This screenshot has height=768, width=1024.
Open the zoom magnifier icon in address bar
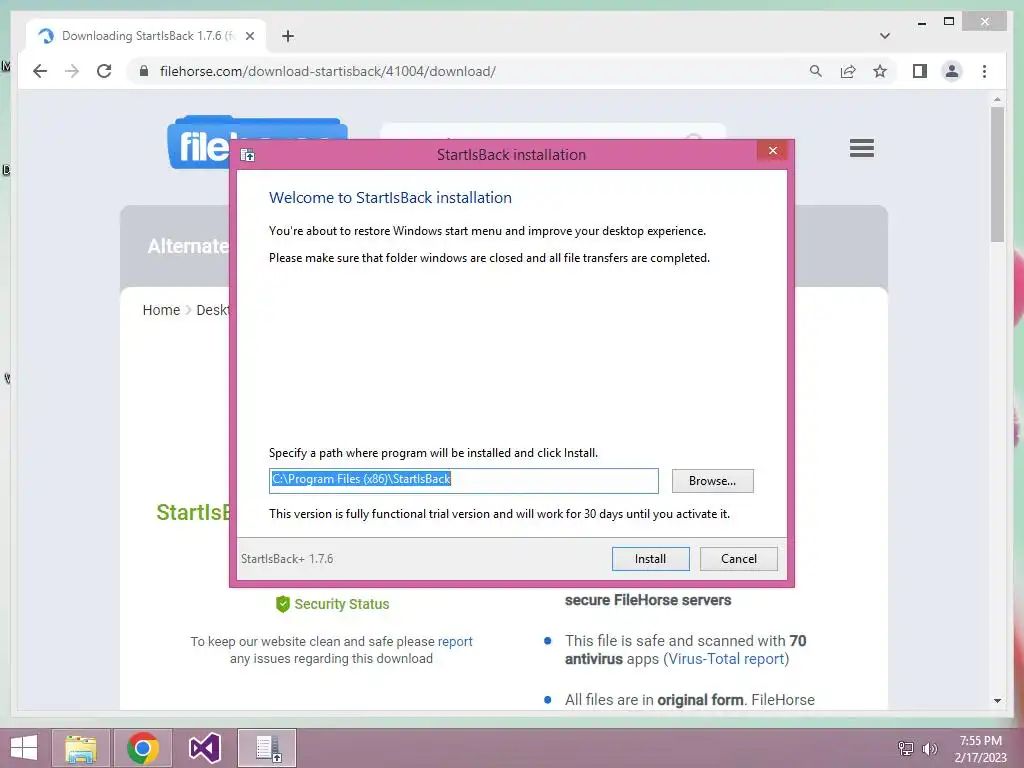(x=816, y=71)
